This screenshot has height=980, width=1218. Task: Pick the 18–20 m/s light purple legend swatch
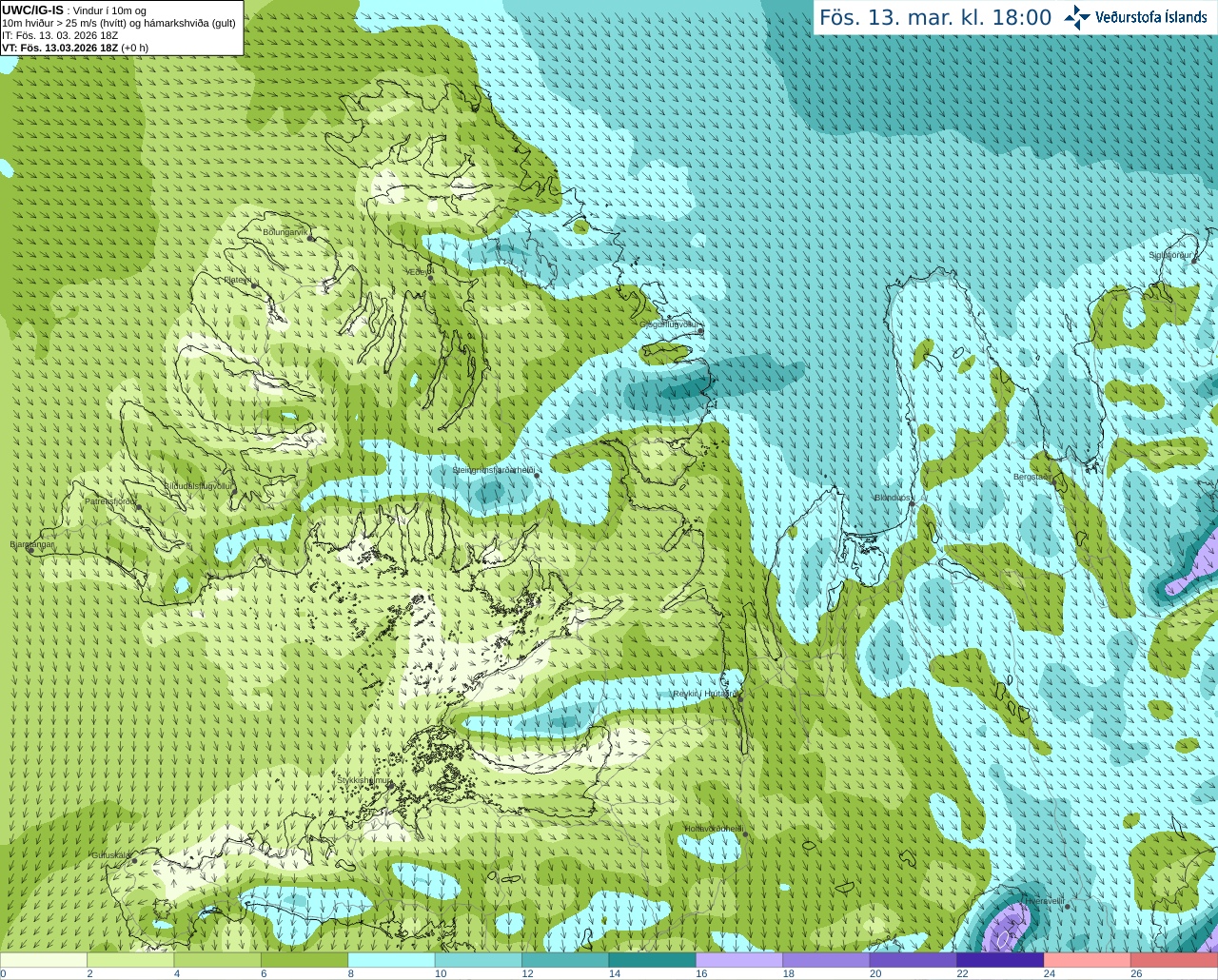click(827, 960)
